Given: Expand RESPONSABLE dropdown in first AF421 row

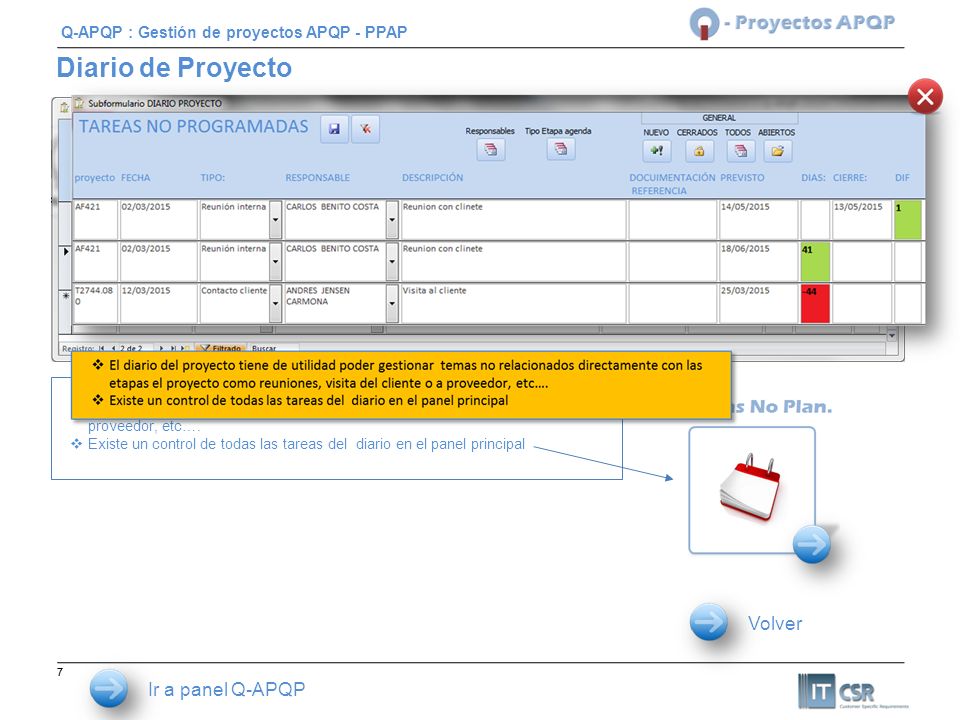Looking at the screenshot, I should click(392, 219).
